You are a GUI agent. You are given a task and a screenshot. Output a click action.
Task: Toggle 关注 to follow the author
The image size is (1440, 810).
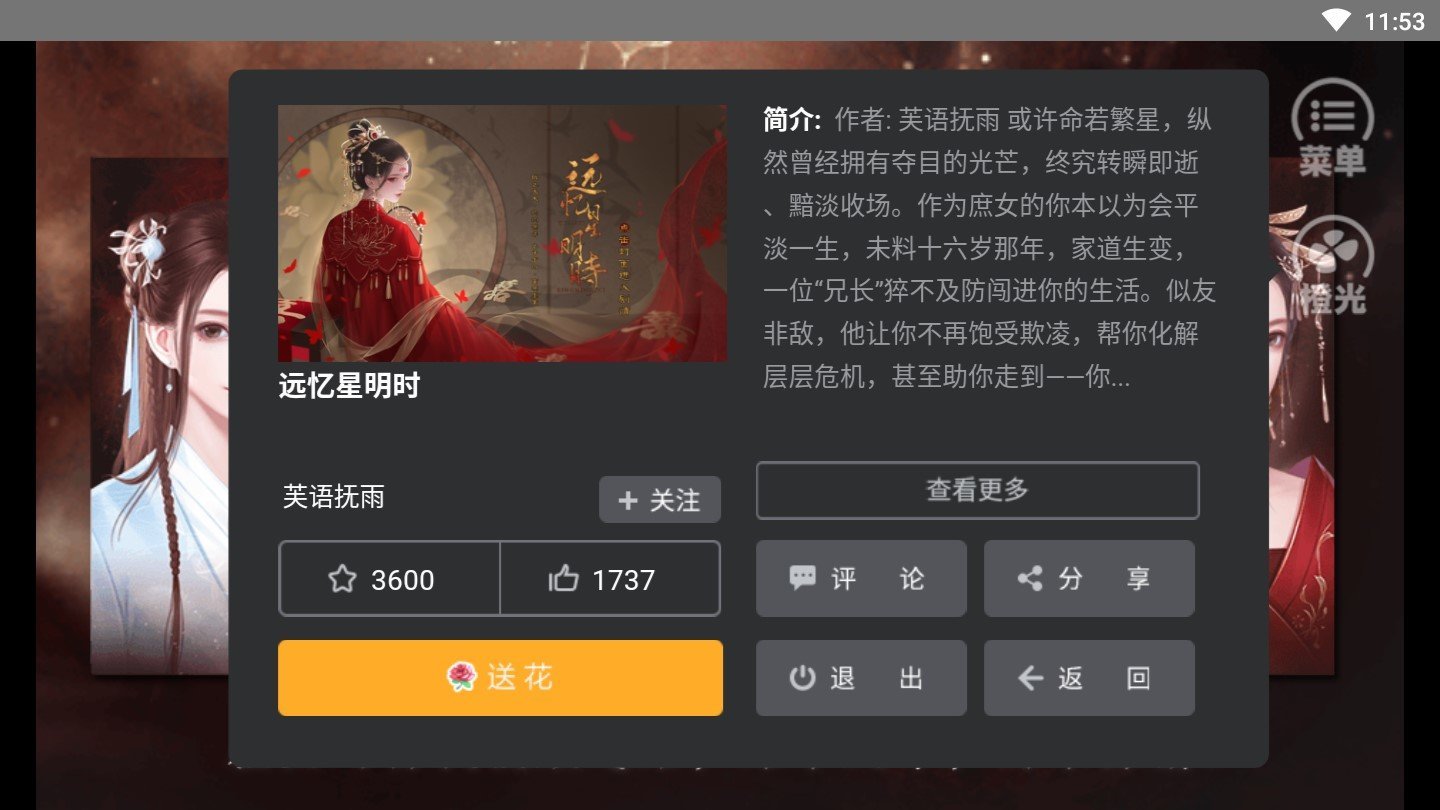[x=660, y=499]
